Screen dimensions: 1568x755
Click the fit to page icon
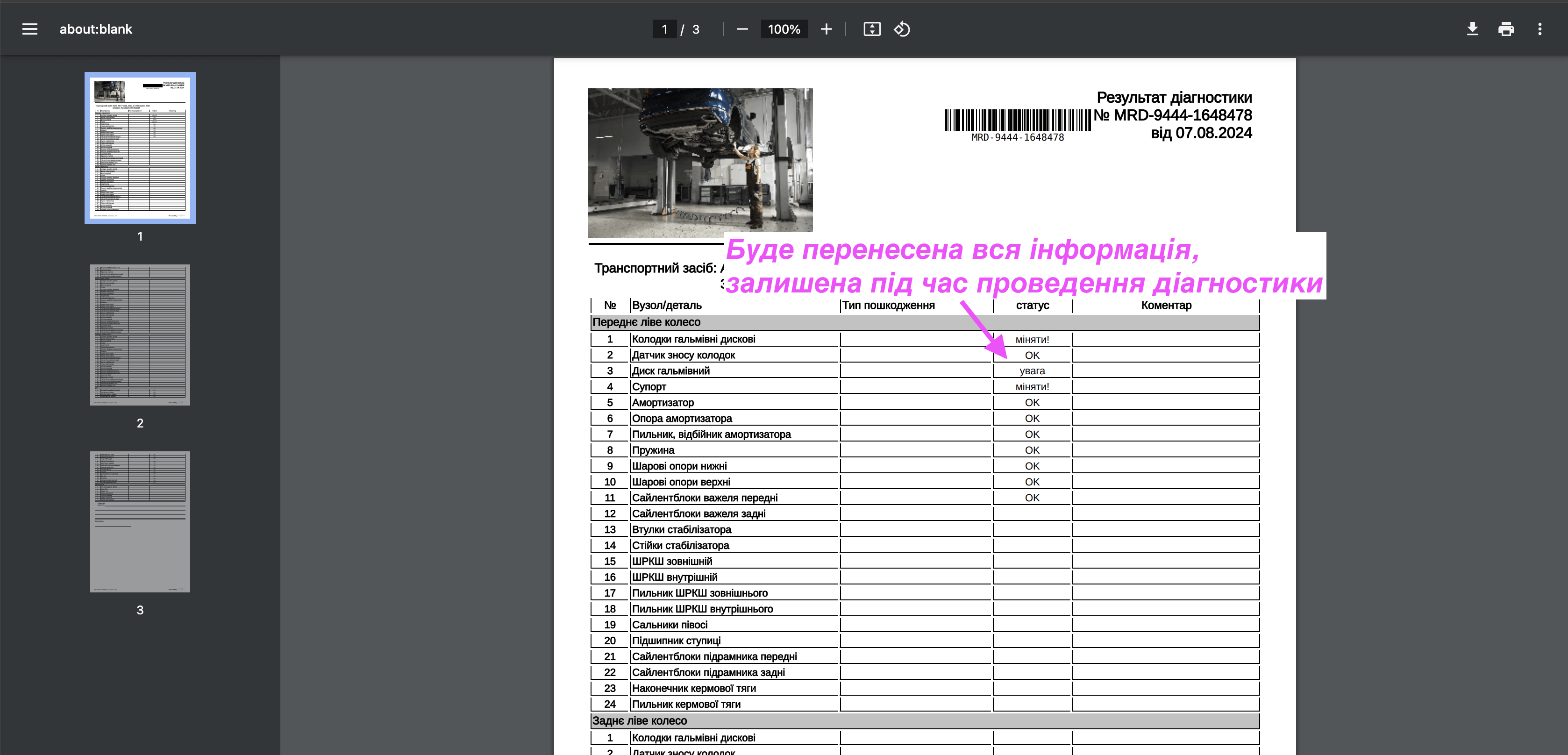tap(872, 29)
